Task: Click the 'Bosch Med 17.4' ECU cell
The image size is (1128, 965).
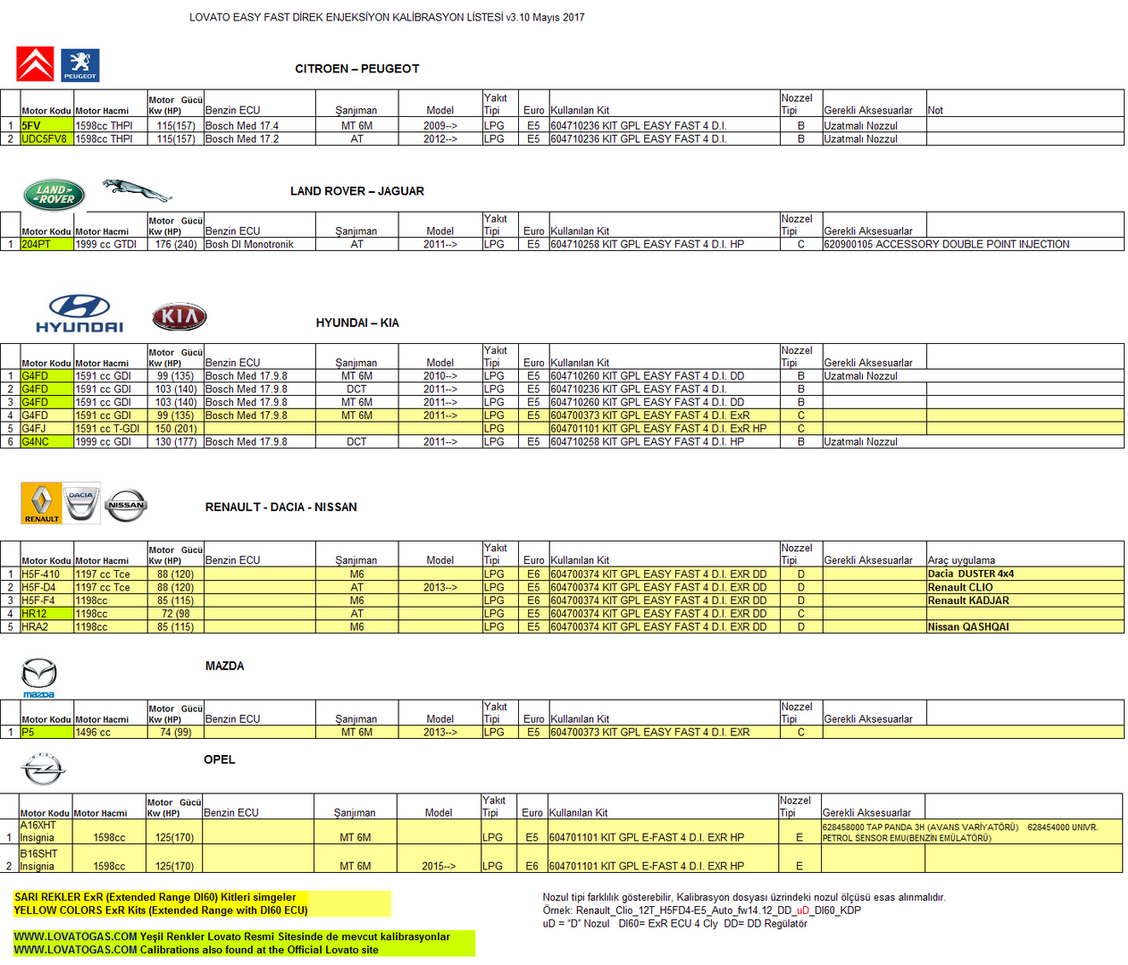Action: [x=259, y=125]
